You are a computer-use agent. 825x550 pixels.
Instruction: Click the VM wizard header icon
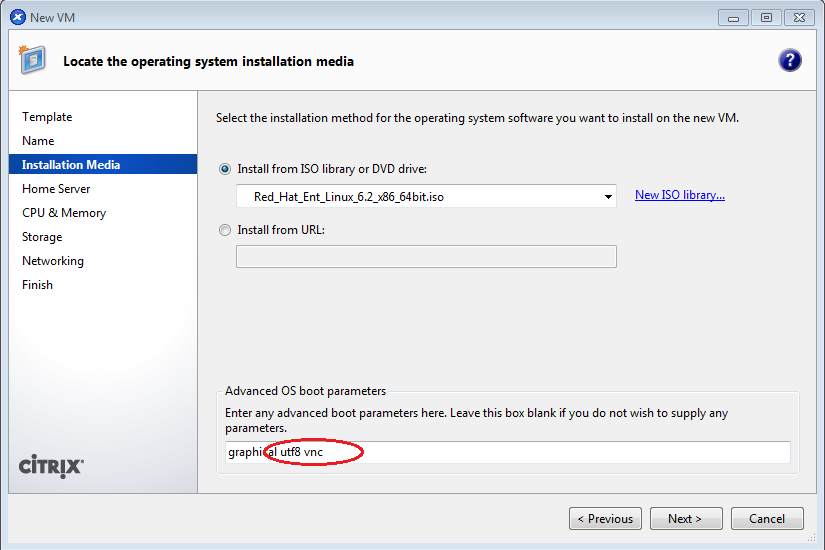31,60
